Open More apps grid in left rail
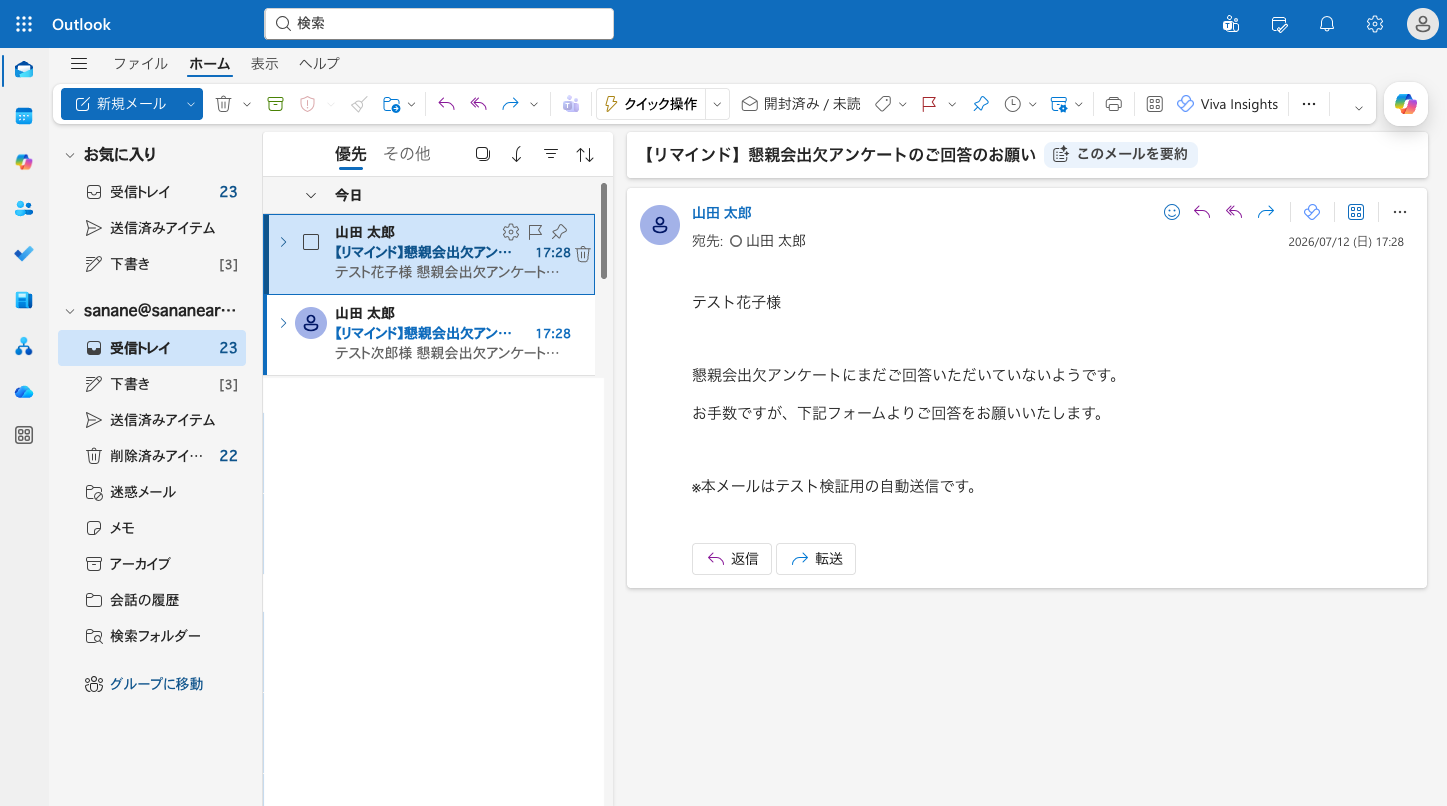This screenshot has height=806, width=1447. (24, 435)
